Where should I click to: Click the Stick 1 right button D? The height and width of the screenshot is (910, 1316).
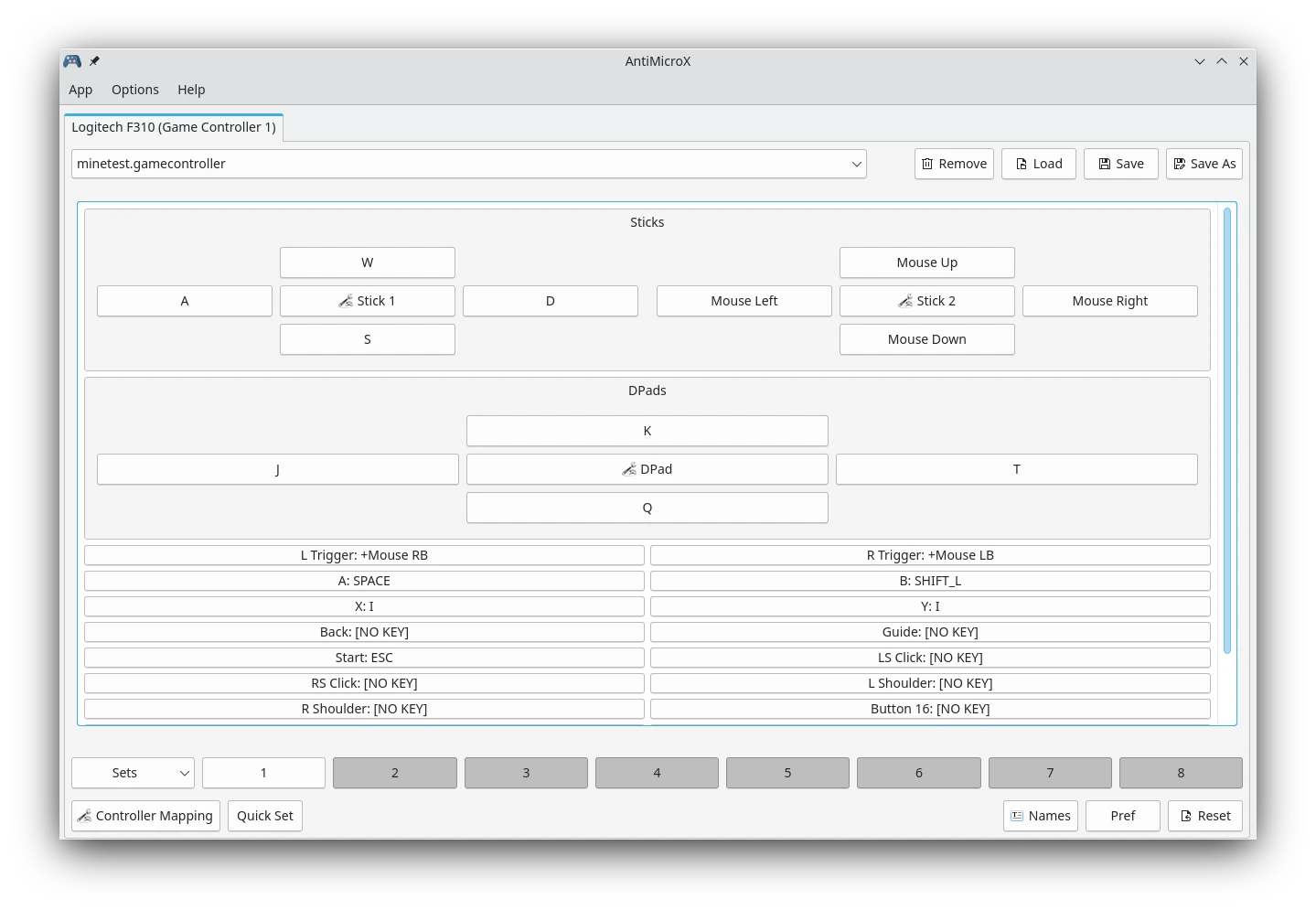[551, 301]
